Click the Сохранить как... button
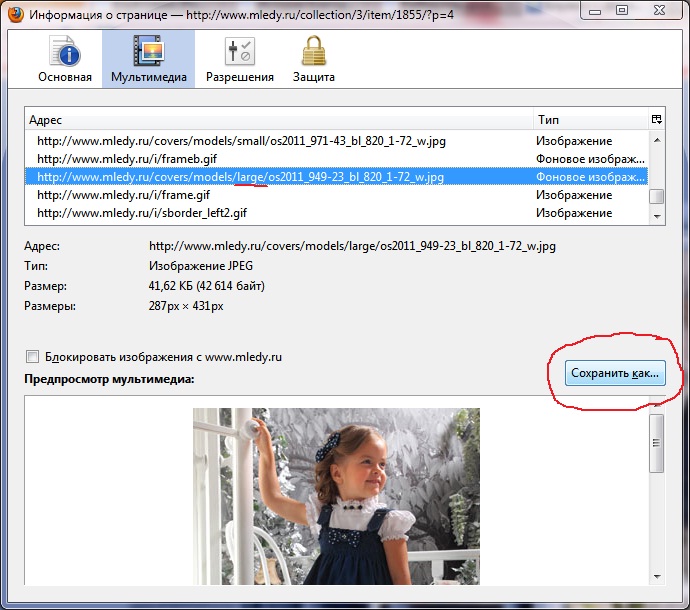690x610 pixels. pyautogui.click(x=615, y=373)
